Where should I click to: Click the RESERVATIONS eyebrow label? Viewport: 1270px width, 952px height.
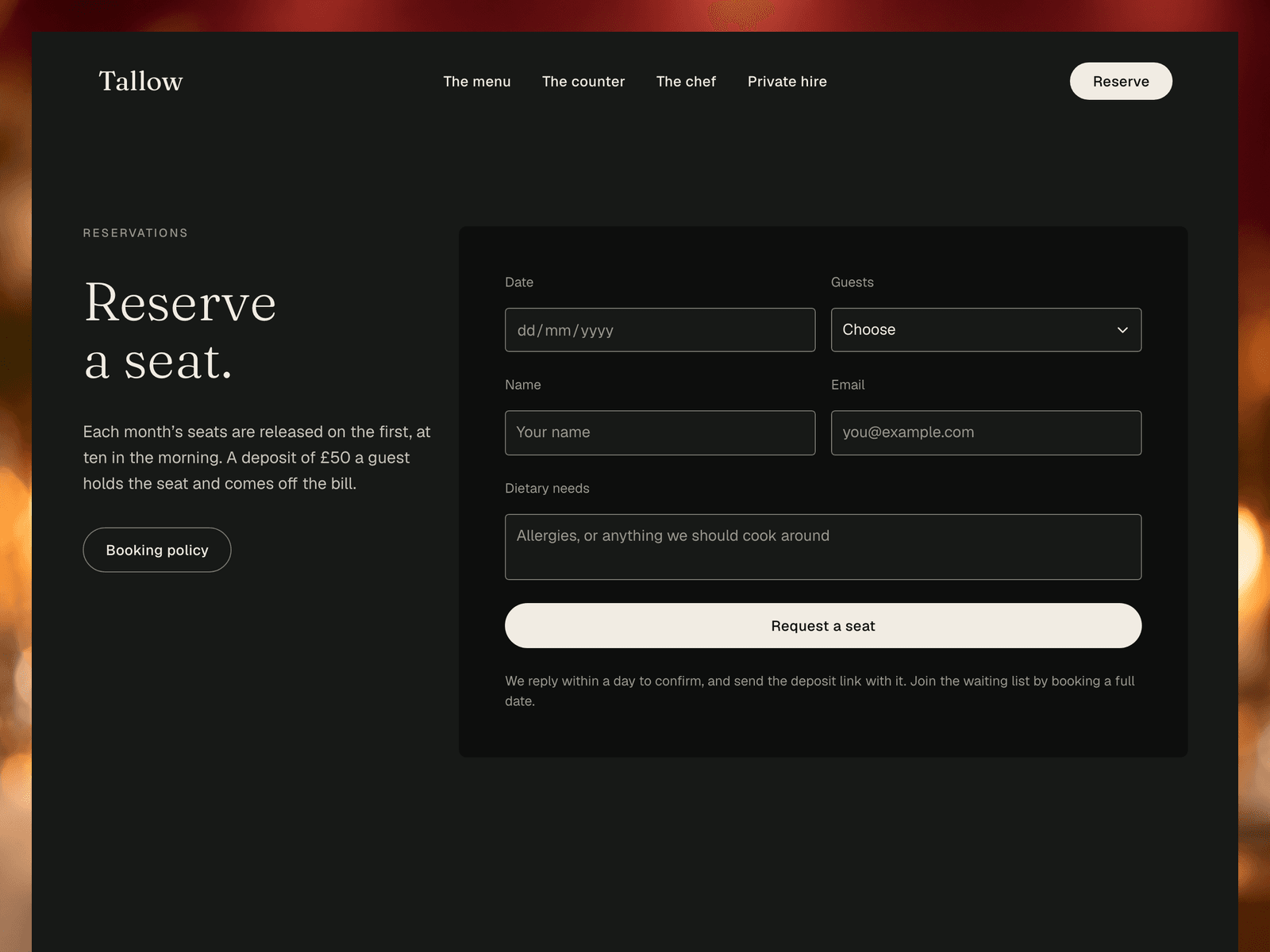[x=136, y=233]
